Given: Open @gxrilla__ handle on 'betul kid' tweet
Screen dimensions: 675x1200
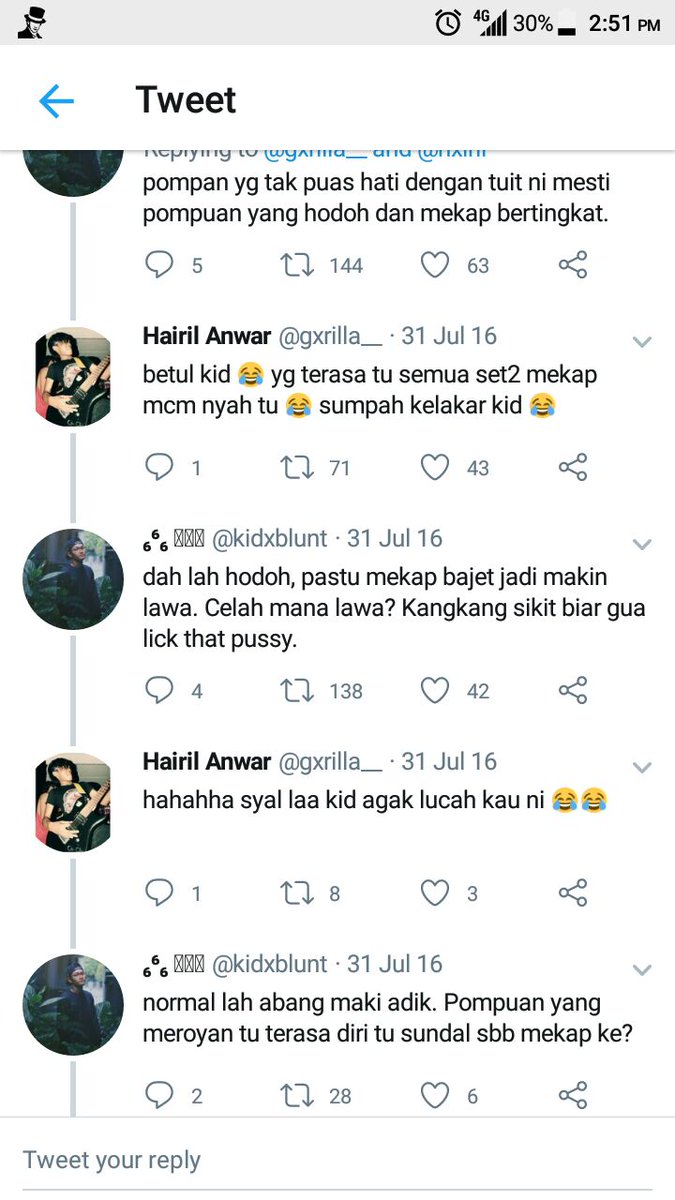Looking at the screenshot, I should pos(329,337).
